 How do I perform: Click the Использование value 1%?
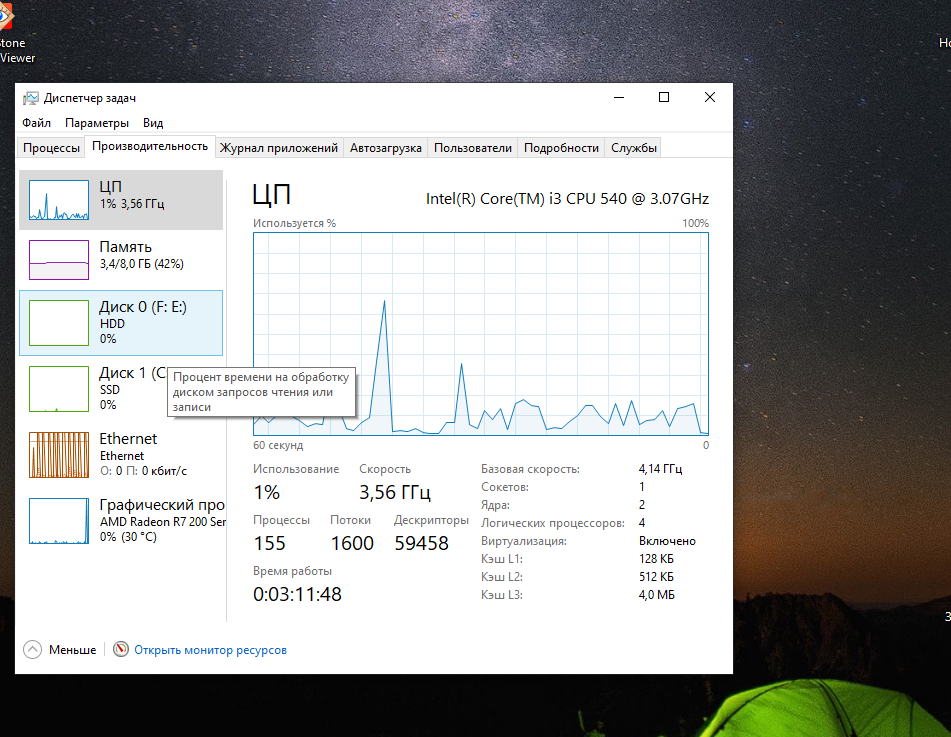[266, 492]
